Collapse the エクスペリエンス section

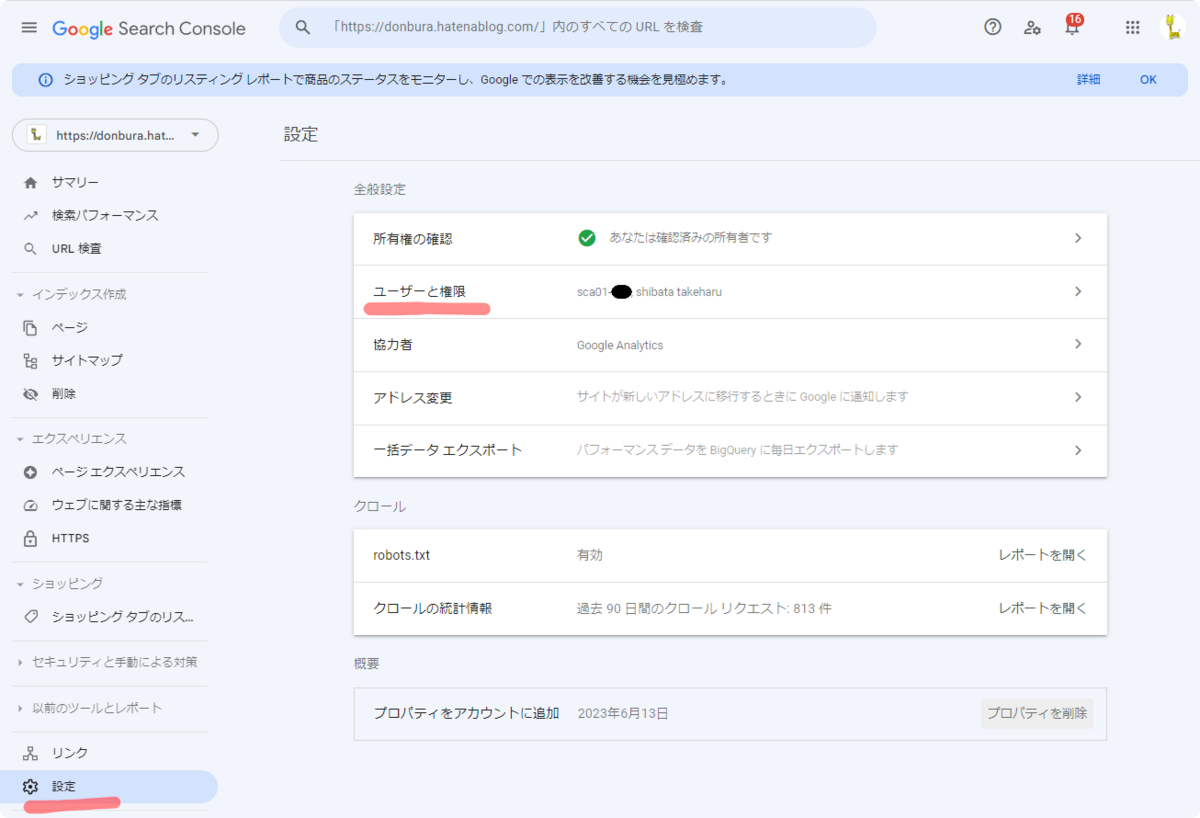click(x=20, y=439)
